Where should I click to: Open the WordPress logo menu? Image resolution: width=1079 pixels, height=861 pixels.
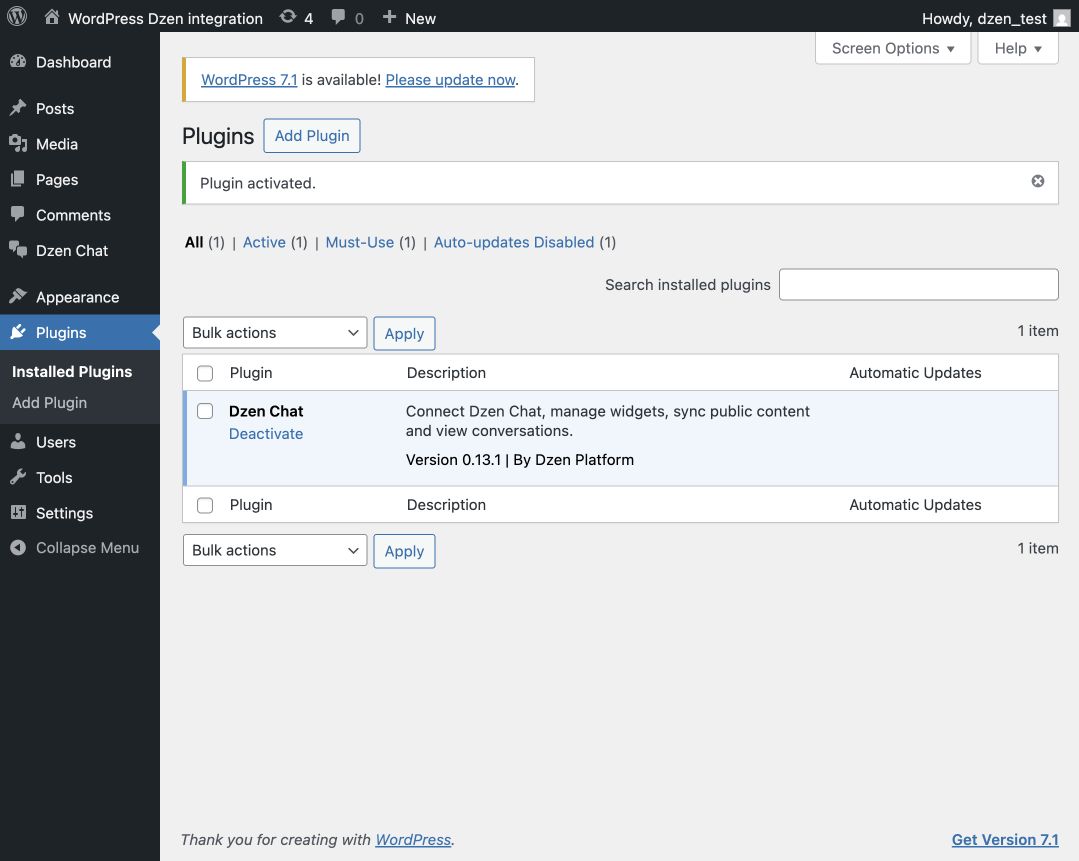pos(17,17)
